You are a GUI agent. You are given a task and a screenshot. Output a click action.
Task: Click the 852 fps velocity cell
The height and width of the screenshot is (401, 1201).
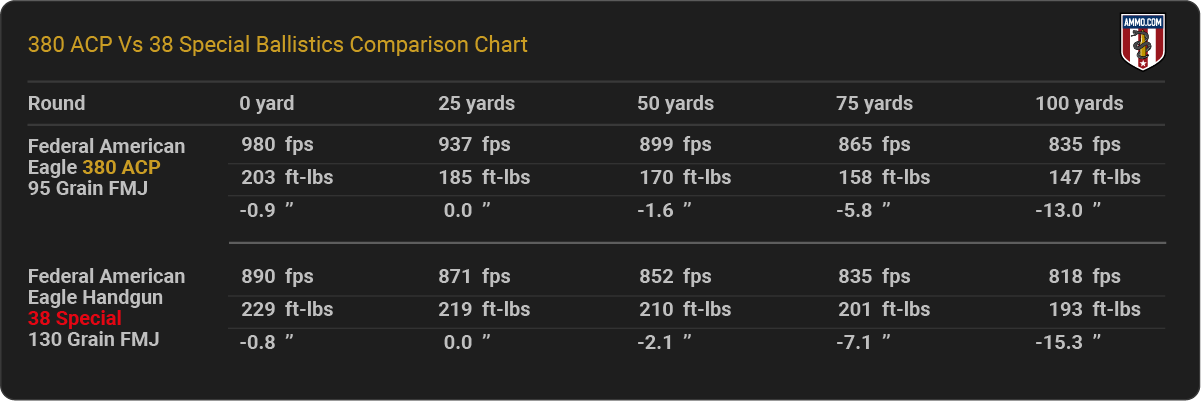click(675, 277)
